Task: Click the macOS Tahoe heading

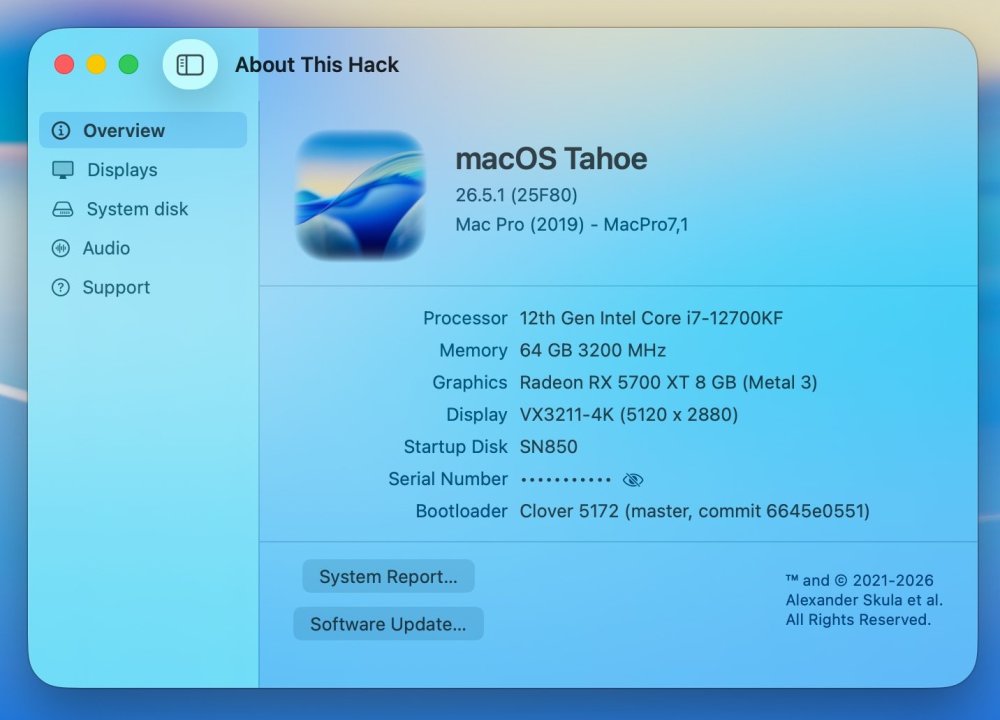Action: coord(551,158)
